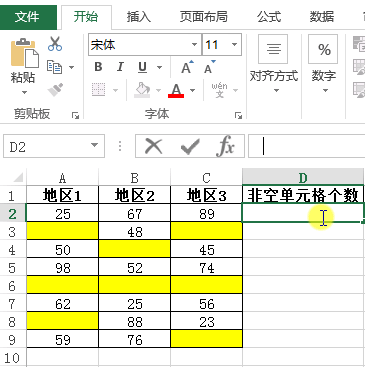
Task: Increase font size with large A
Action: pyautogui.click(x=187, y=67)
